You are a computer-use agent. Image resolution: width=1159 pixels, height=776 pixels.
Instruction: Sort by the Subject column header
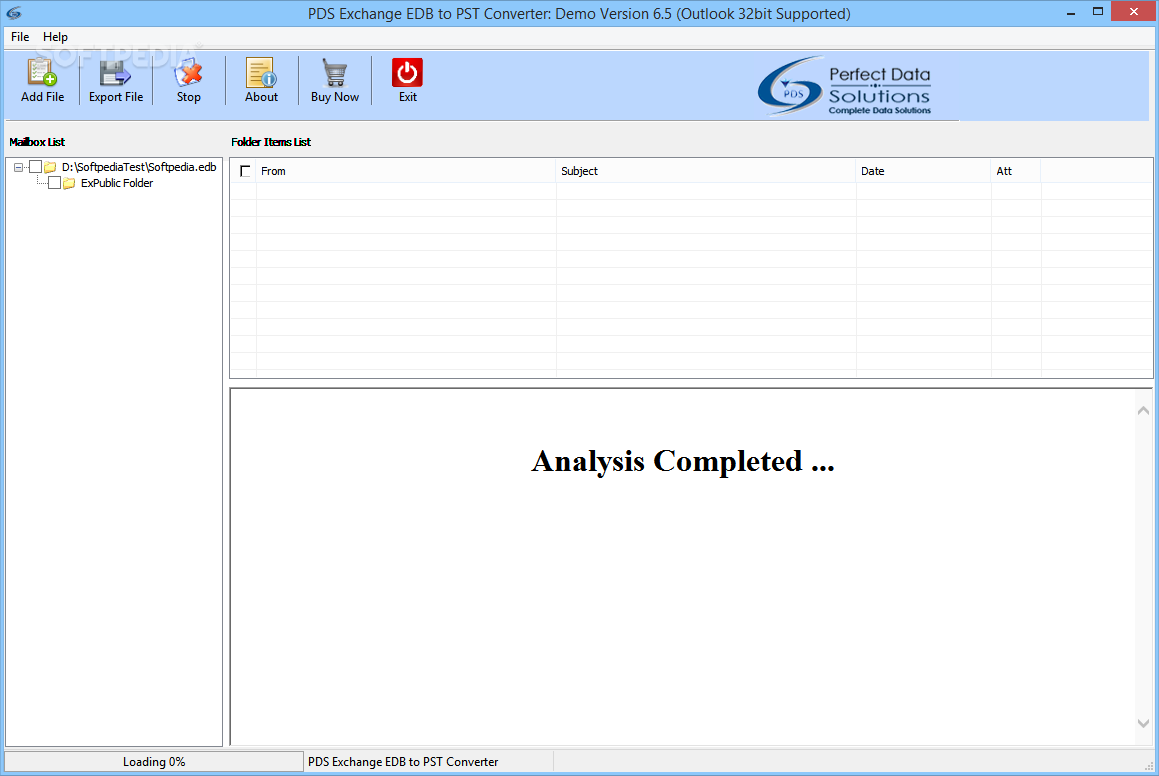(x=706, y=171)
